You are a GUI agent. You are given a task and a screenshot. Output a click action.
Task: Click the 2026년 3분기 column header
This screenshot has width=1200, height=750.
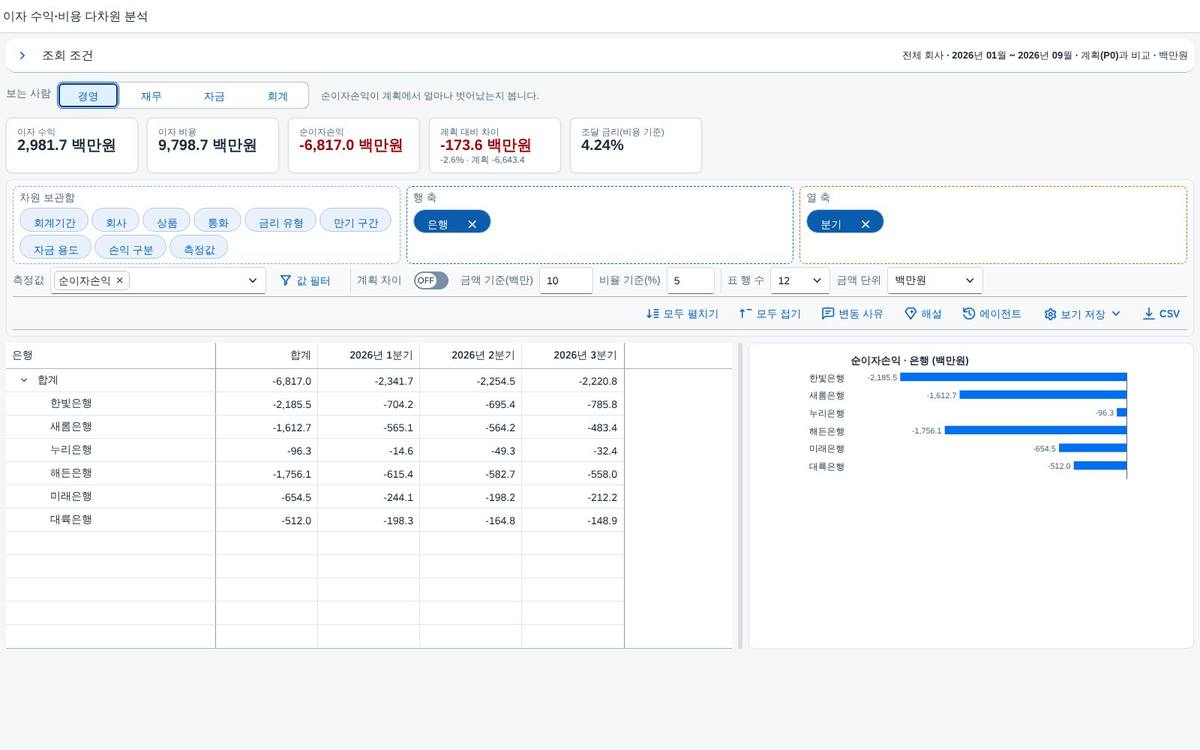(x=573, y=355)
